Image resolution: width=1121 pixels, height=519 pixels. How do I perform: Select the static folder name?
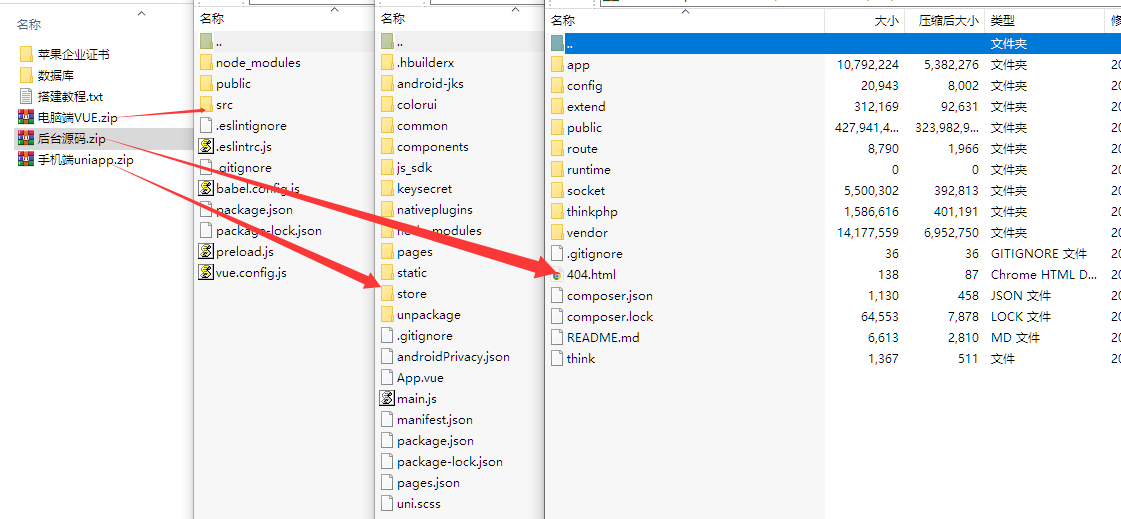point(412,272)
